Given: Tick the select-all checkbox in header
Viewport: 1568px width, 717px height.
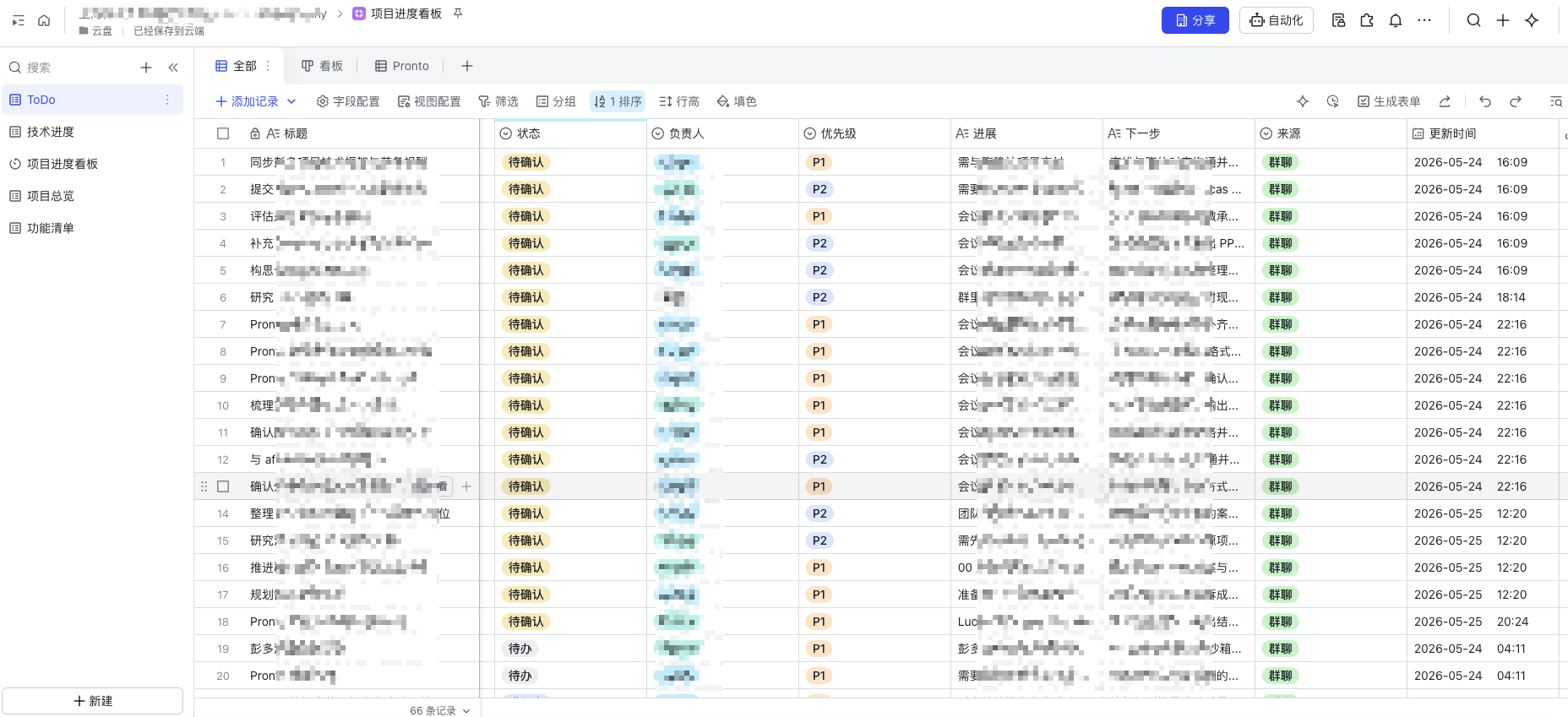Looking at the screenshot, I should (223, 133).
